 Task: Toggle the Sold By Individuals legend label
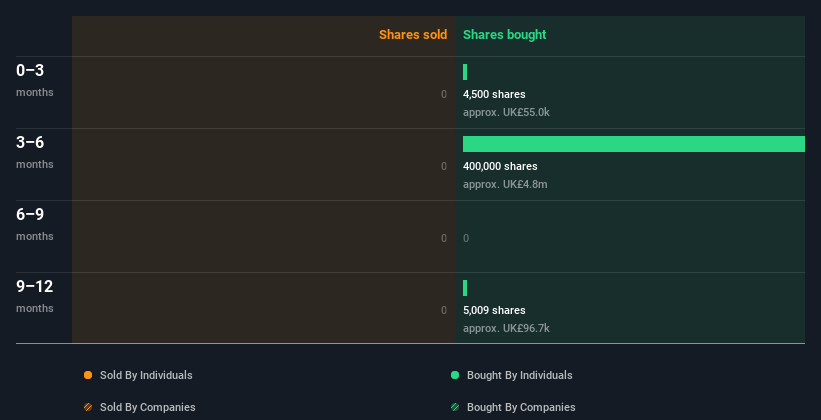(146, 375)
